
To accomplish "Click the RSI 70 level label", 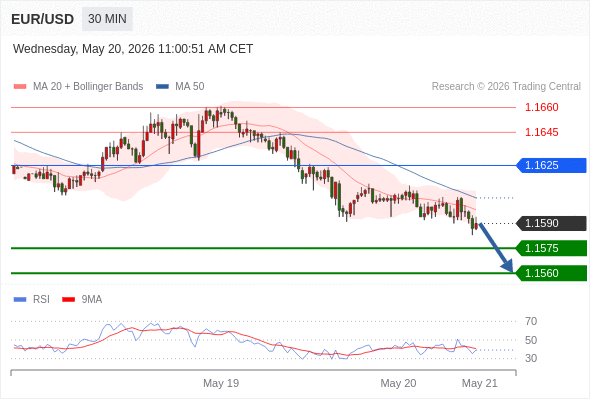I will pyautogui.click(x=531, y=321).
